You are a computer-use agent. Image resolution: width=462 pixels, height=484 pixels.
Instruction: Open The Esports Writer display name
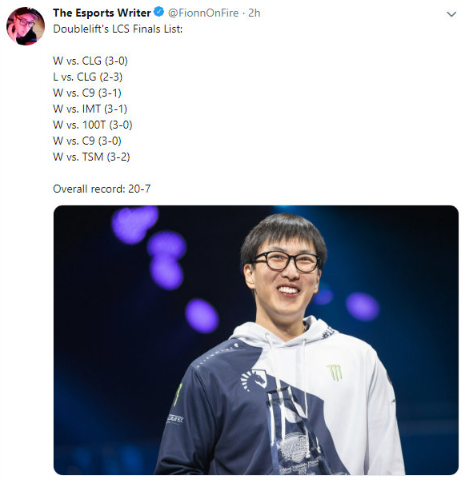pyautogui.click(x=102, y=13)
